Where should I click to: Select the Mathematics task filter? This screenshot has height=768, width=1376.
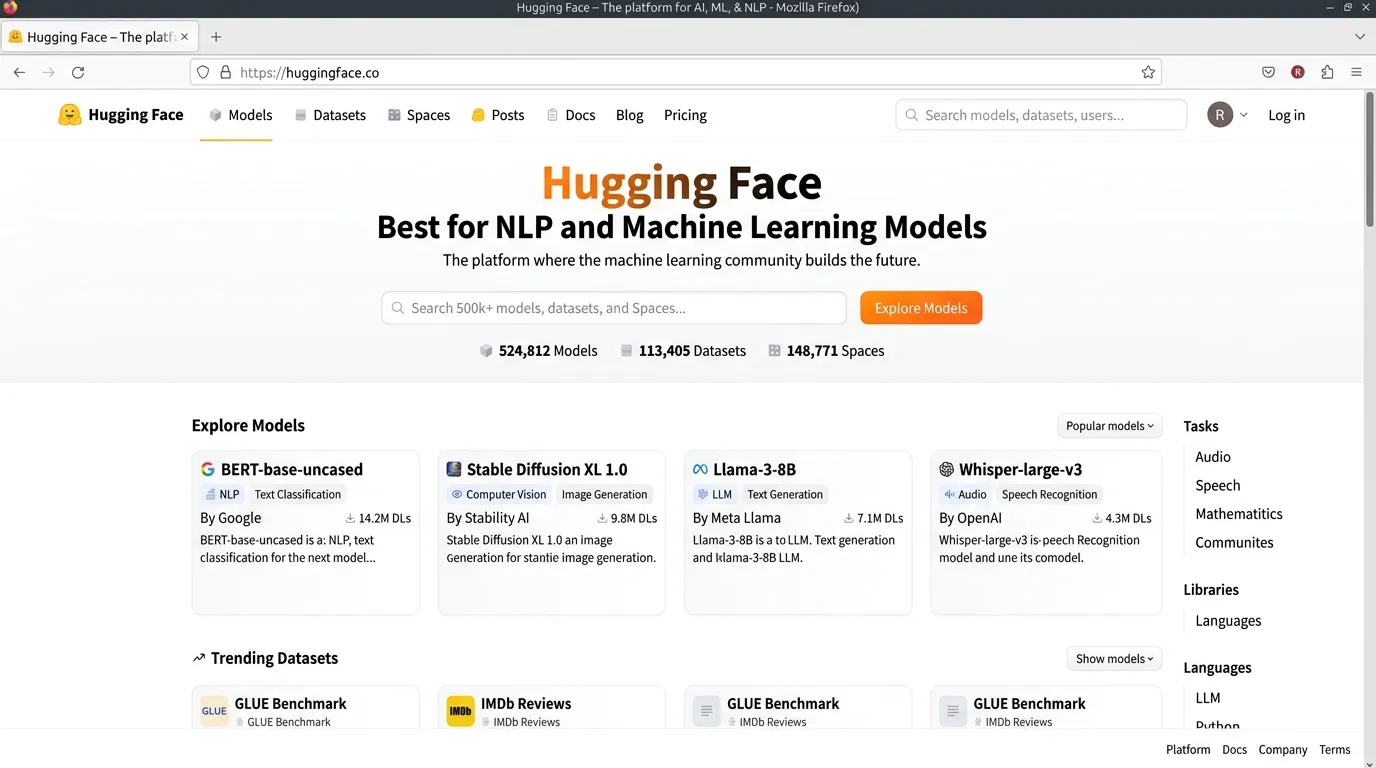tap(1239, 514)
